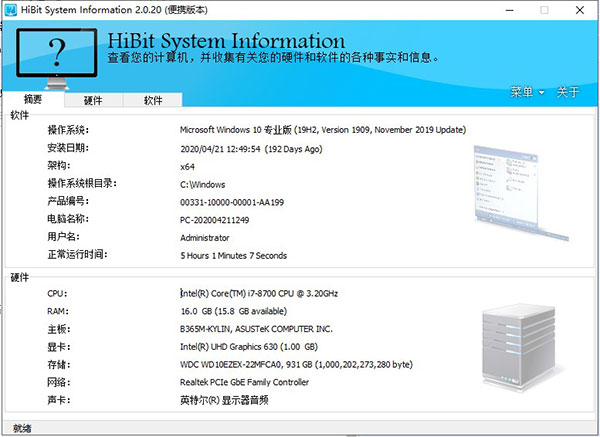Click the 主板 label
Image resolution: width=600 pixels, height=437 pixels.
coord(59,329)
